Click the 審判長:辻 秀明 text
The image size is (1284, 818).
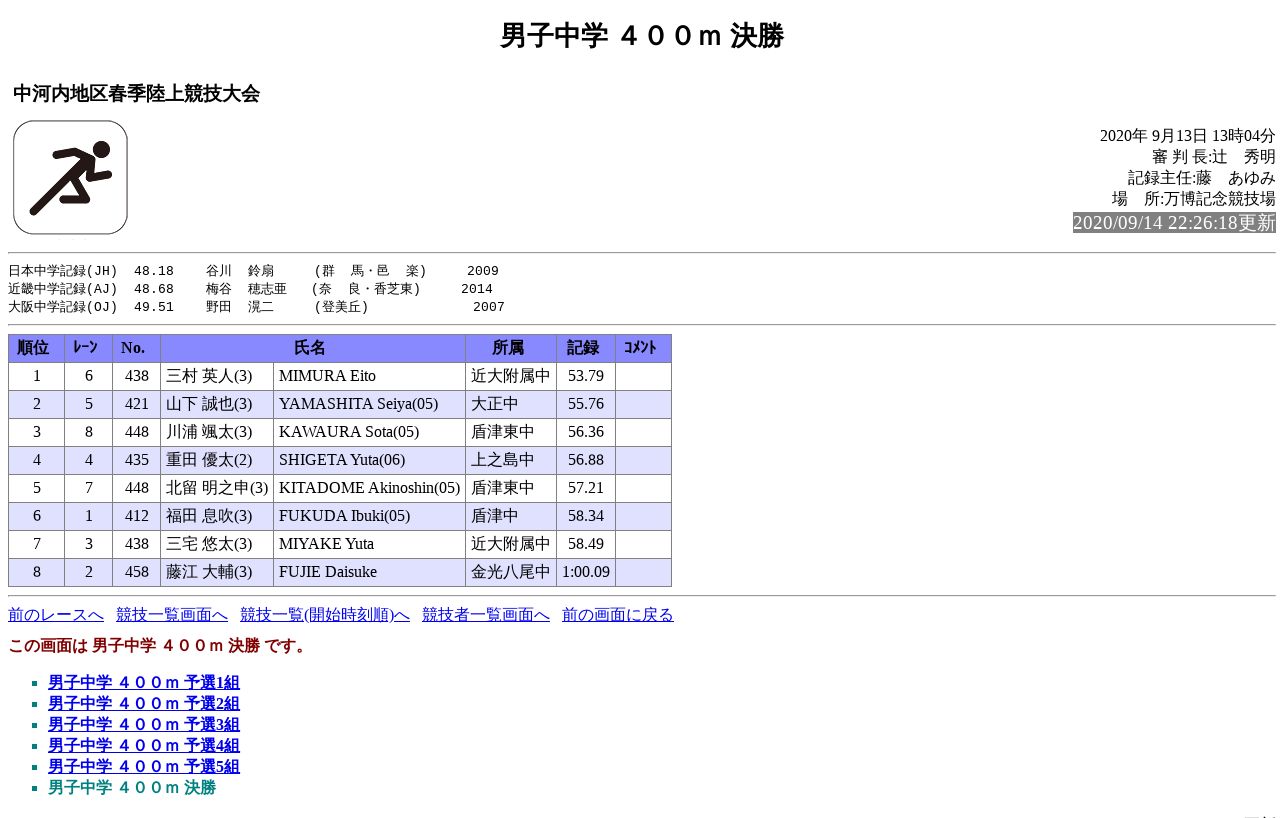pyautogui.click(x=1214, y=157)
